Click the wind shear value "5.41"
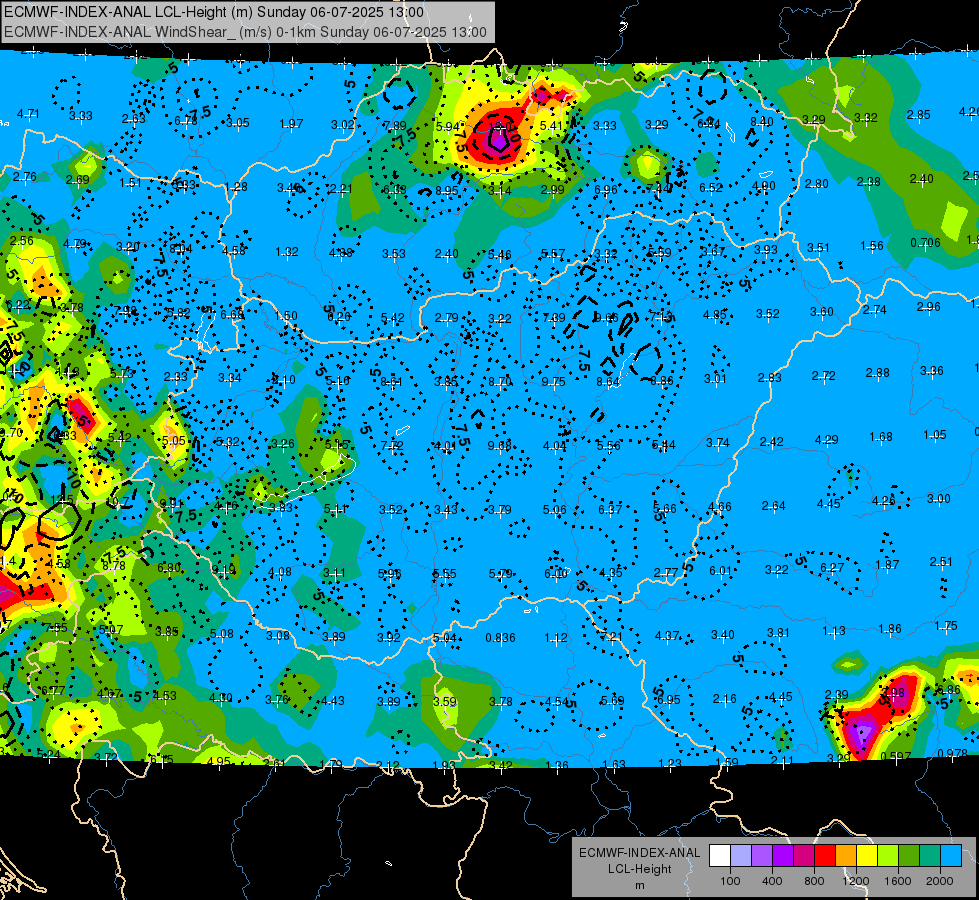This screenshot has width=979, height=900. 551,126
